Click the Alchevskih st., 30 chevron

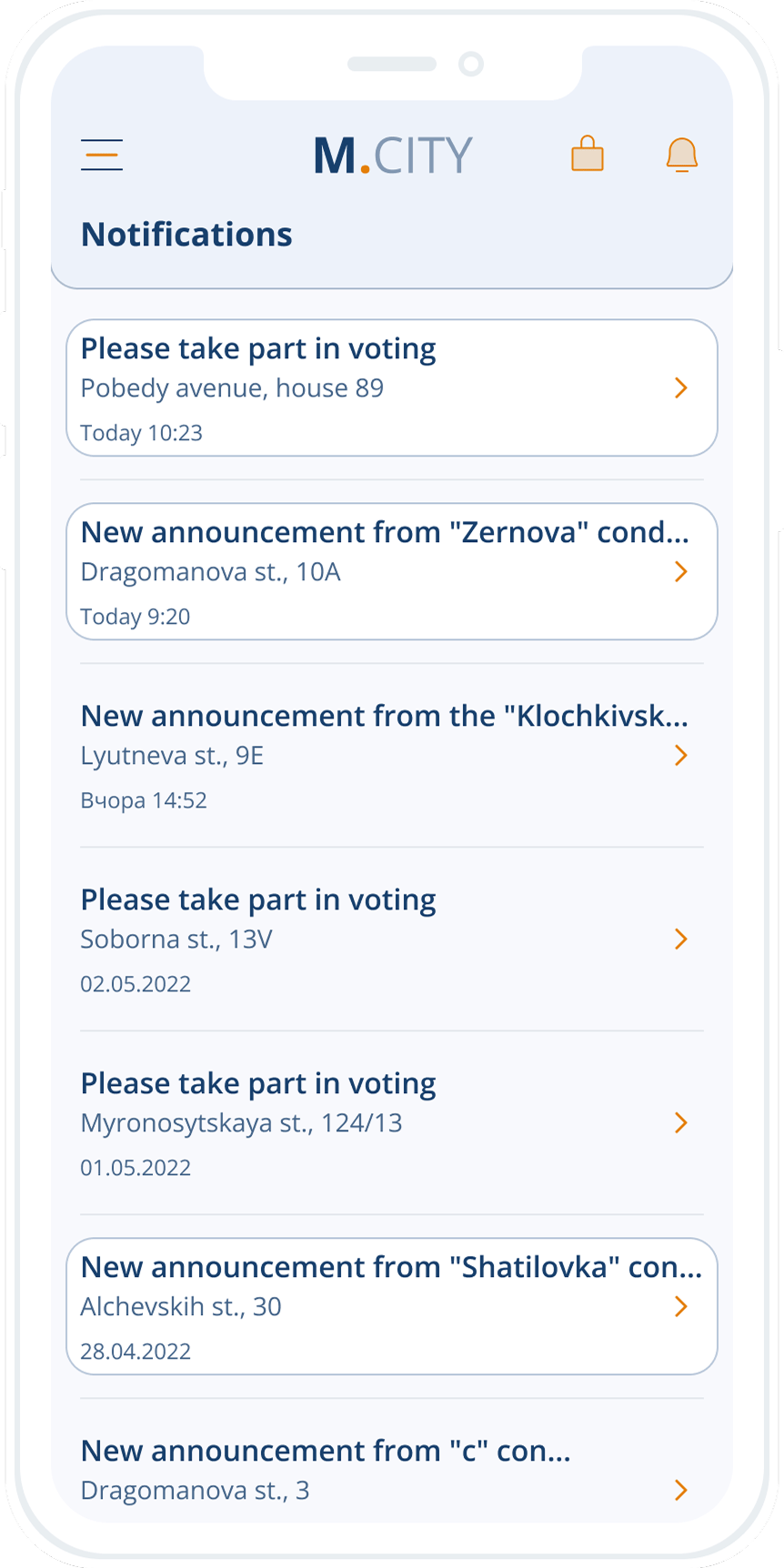click(x=680, y=1307)
